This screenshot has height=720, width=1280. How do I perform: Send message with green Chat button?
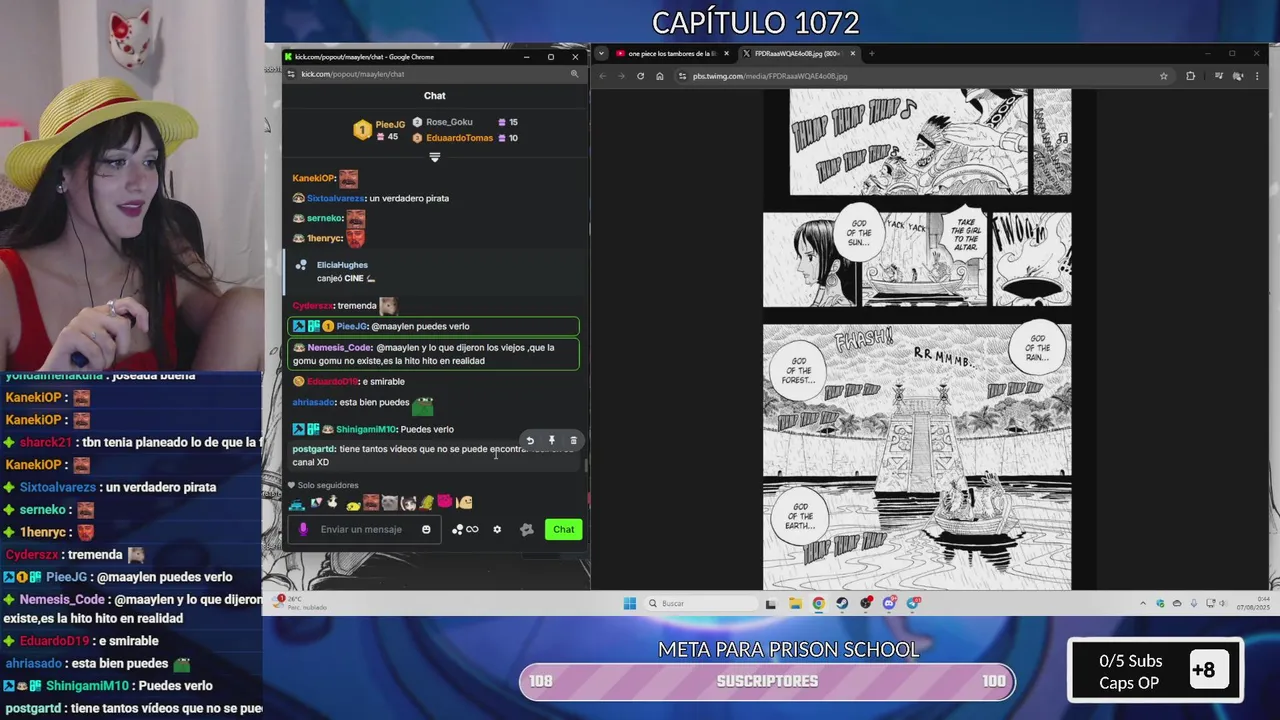click(x=564, y=529)
